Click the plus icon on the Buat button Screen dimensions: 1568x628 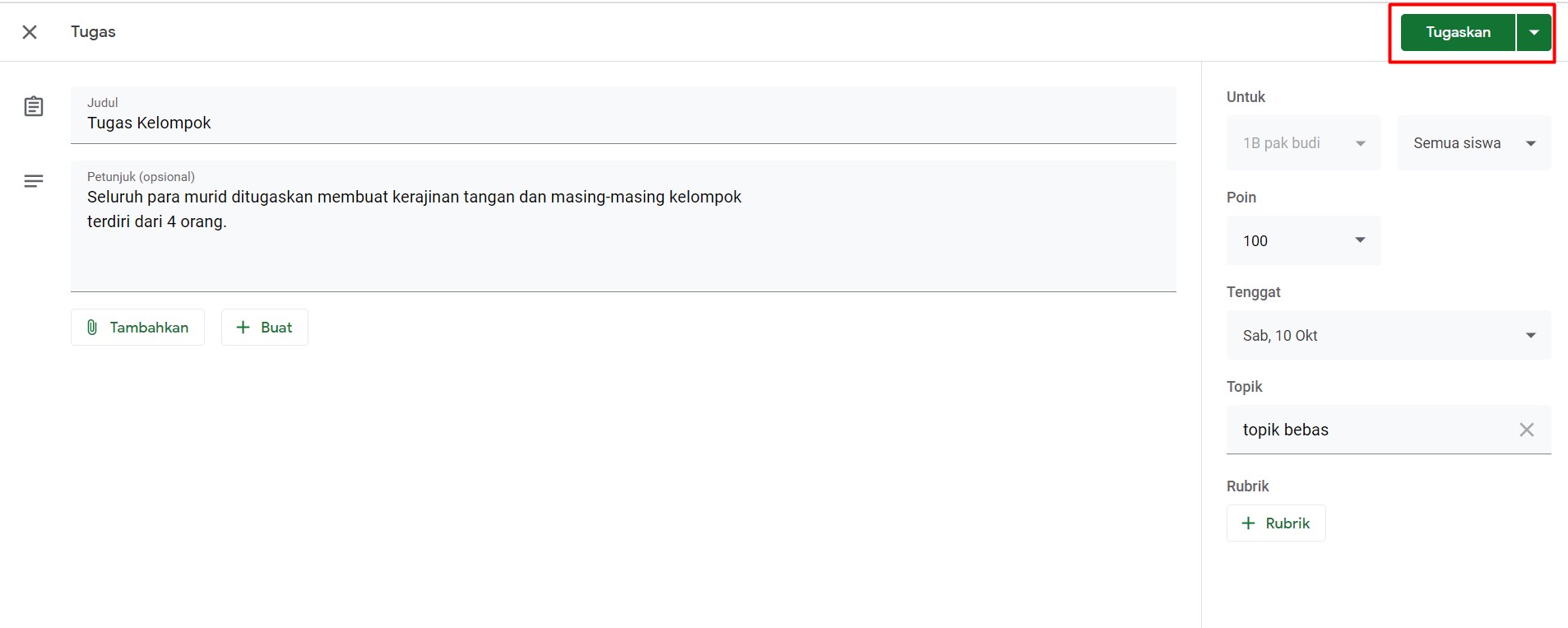[x=242, y=327]
